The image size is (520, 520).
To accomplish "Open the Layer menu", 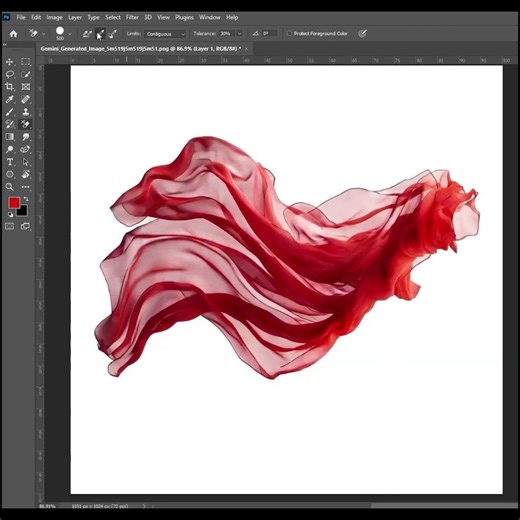I will pyautogui.click(x=75, y=17).
